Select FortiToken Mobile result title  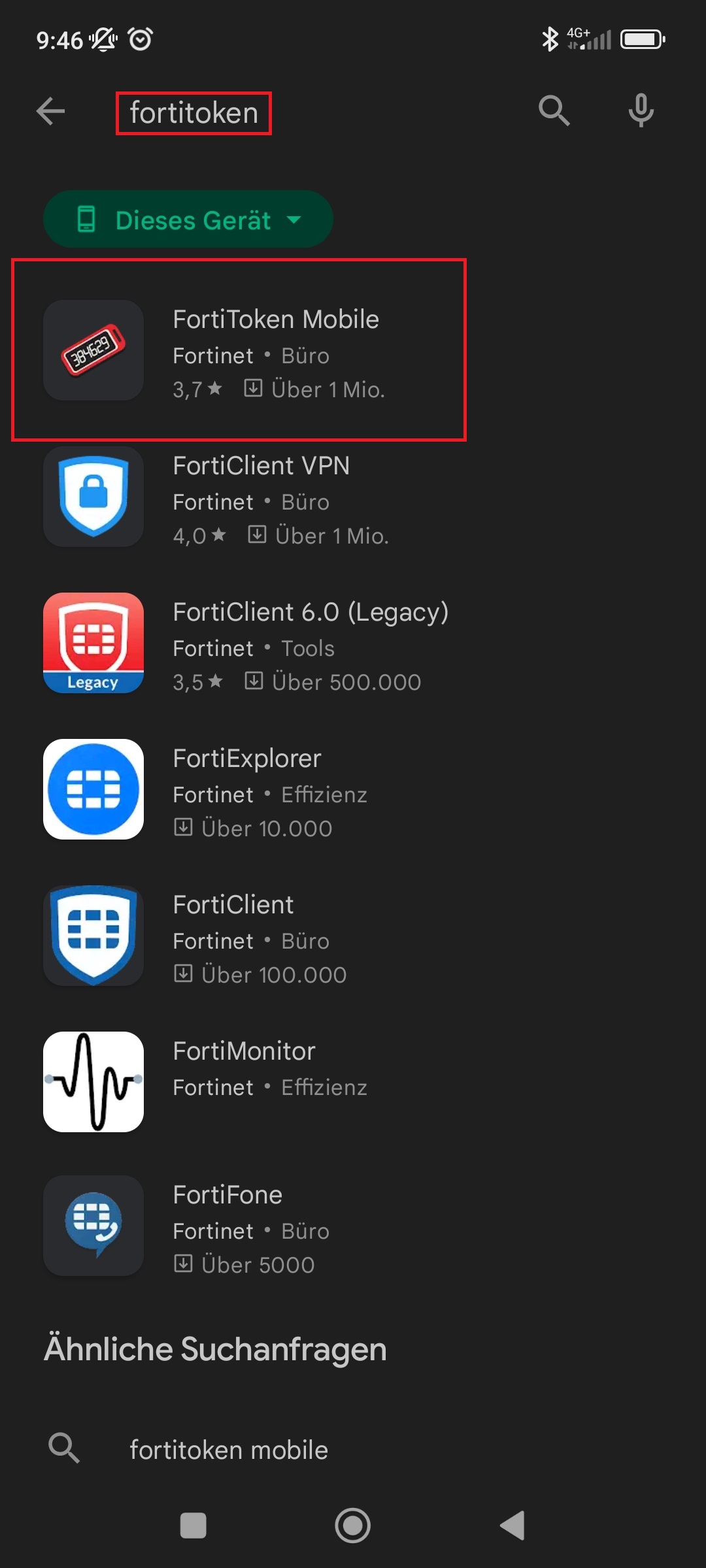coord(276,319)
